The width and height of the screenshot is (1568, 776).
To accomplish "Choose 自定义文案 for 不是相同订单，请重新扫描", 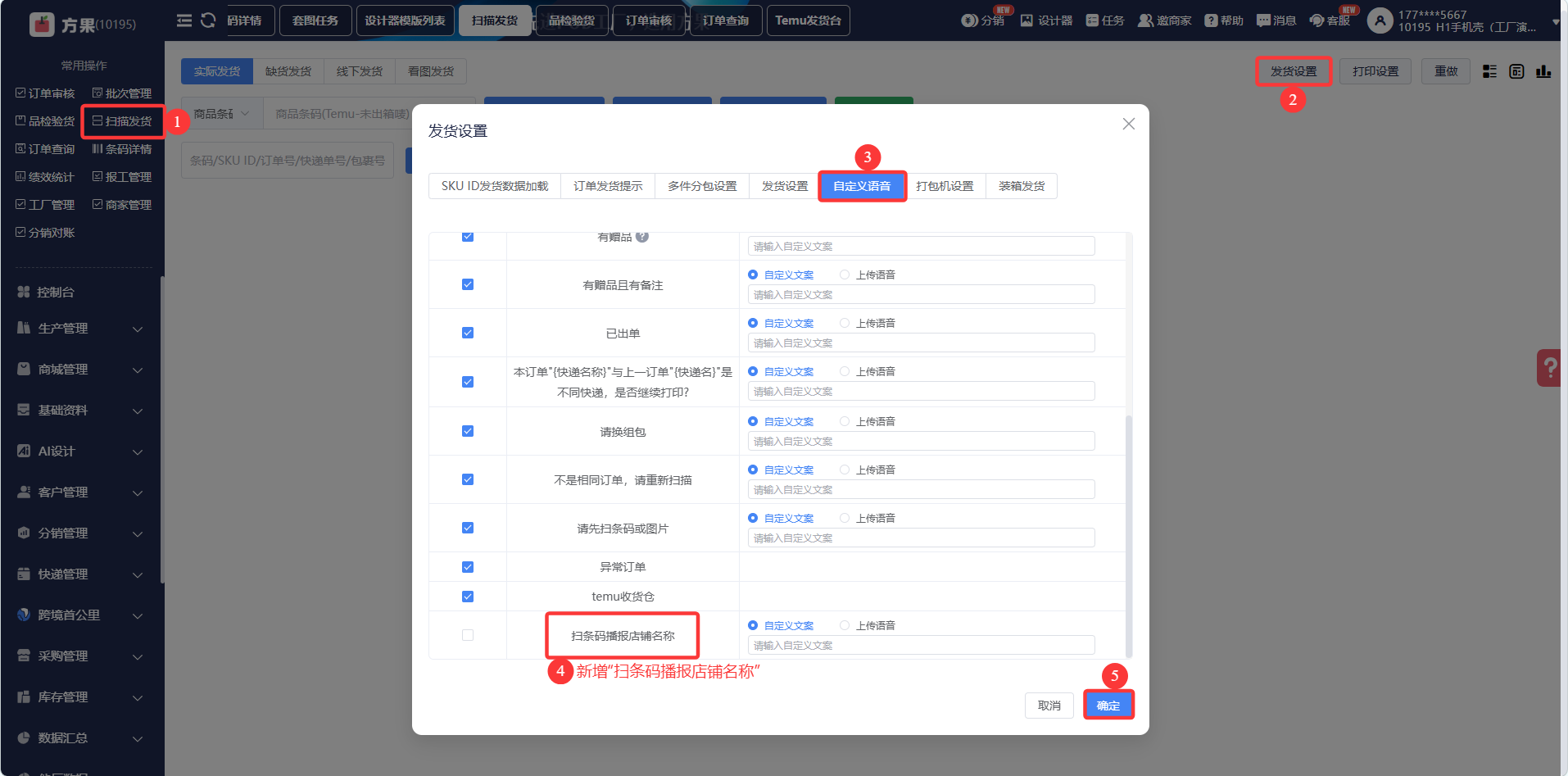I will [781, 470].
